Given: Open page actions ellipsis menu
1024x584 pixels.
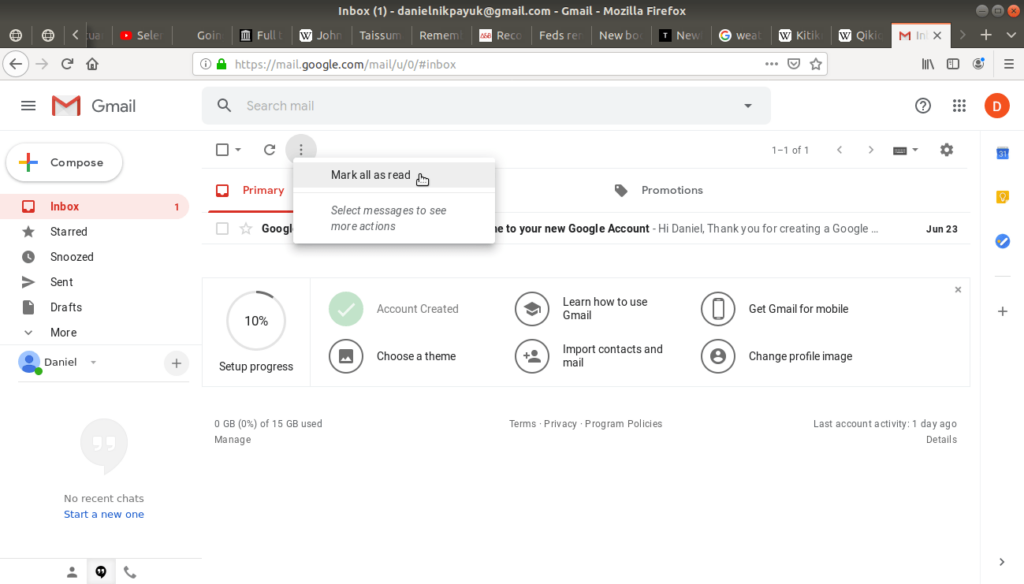Looking at the screenshot, I should 771,64.
